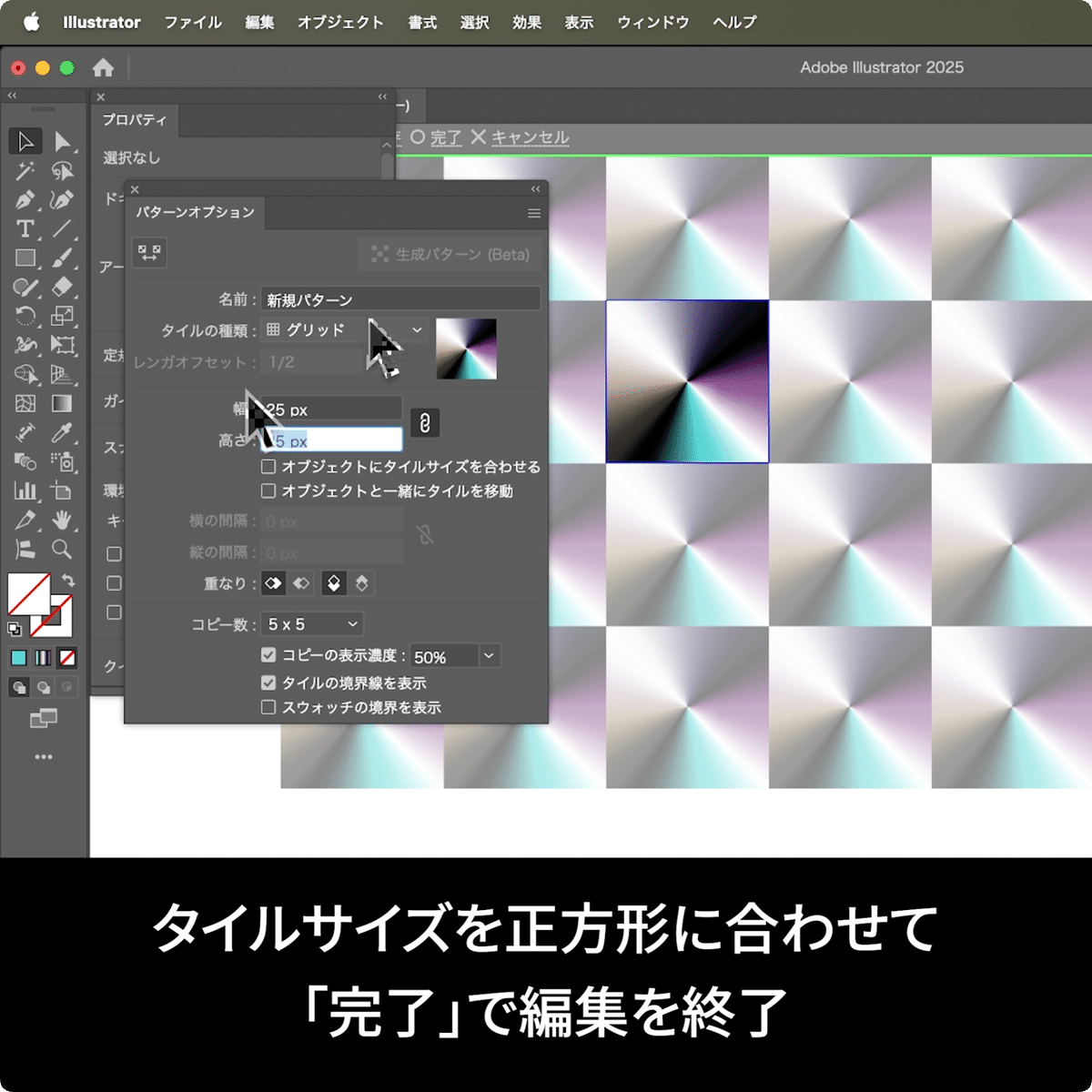This screenshot has height=1092, width=1092.
Task: Select the Selection tool in the toolbar
Action: (26, 141)
